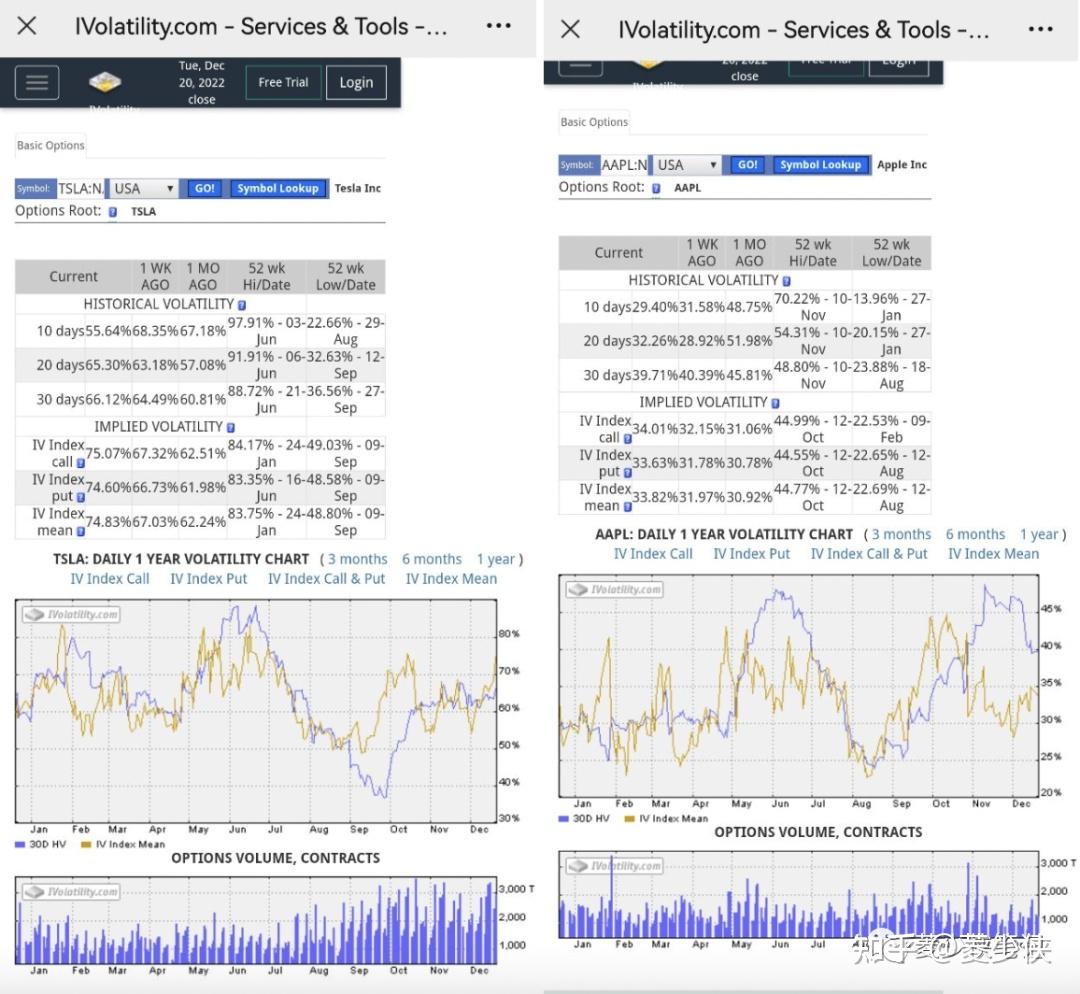Image resolution: width=1080 pixels, height=994 pixels.
Task: Click the TSLA daily volatility chart
Action: point(256,711)
